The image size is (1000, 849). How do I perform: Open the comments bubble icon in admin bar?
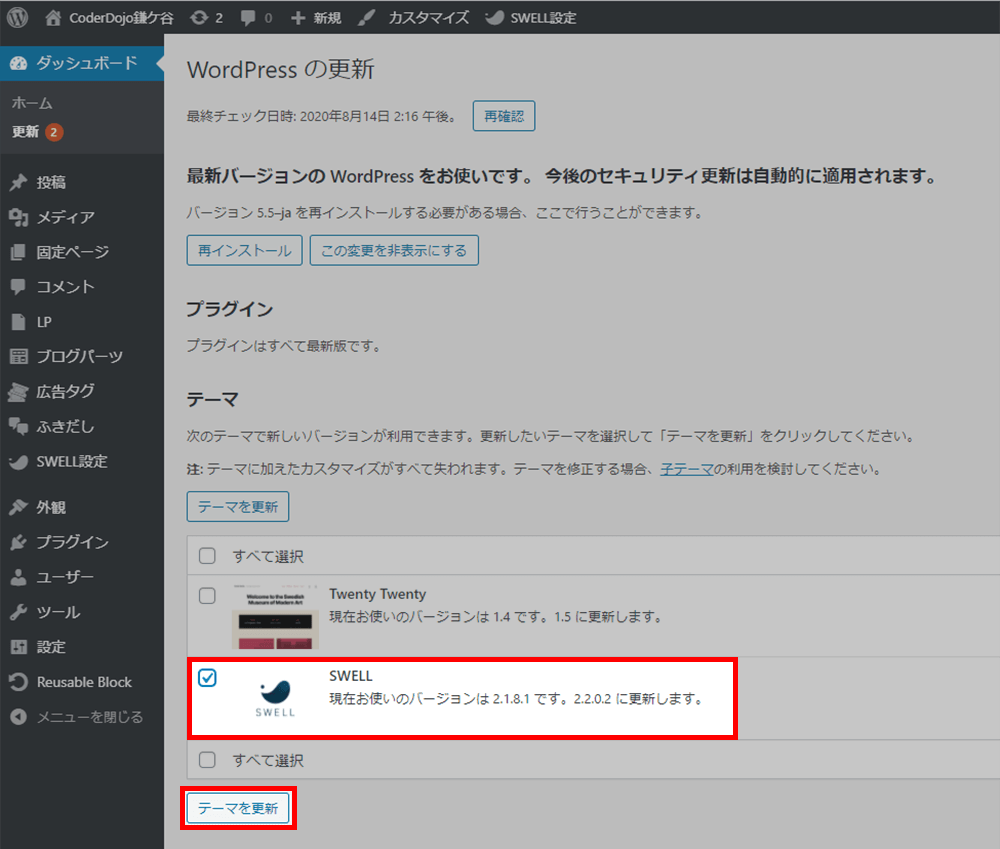point(247,18)
